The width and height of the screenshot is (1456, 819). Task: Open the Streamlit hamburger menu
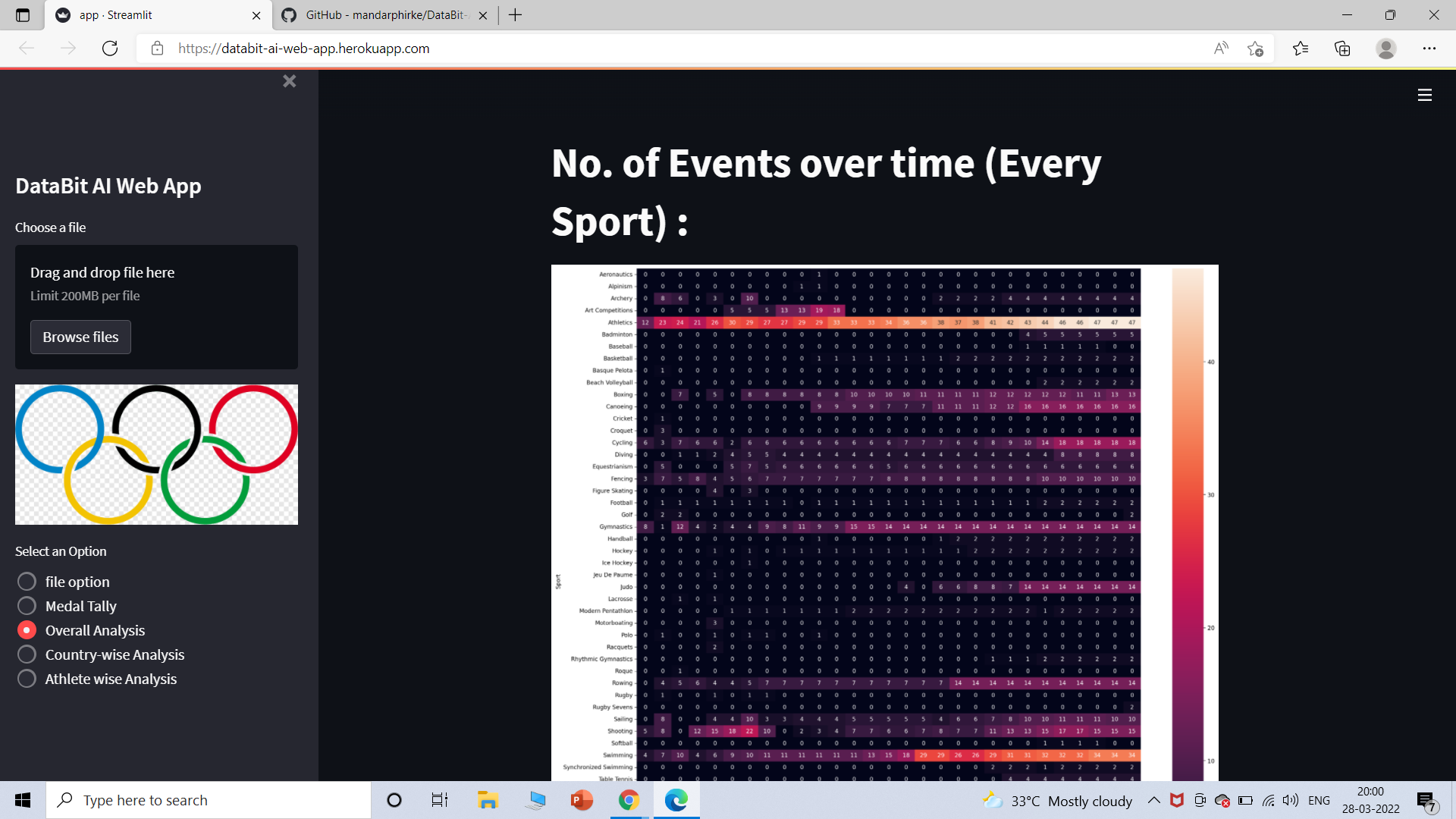coord(1424,95)
